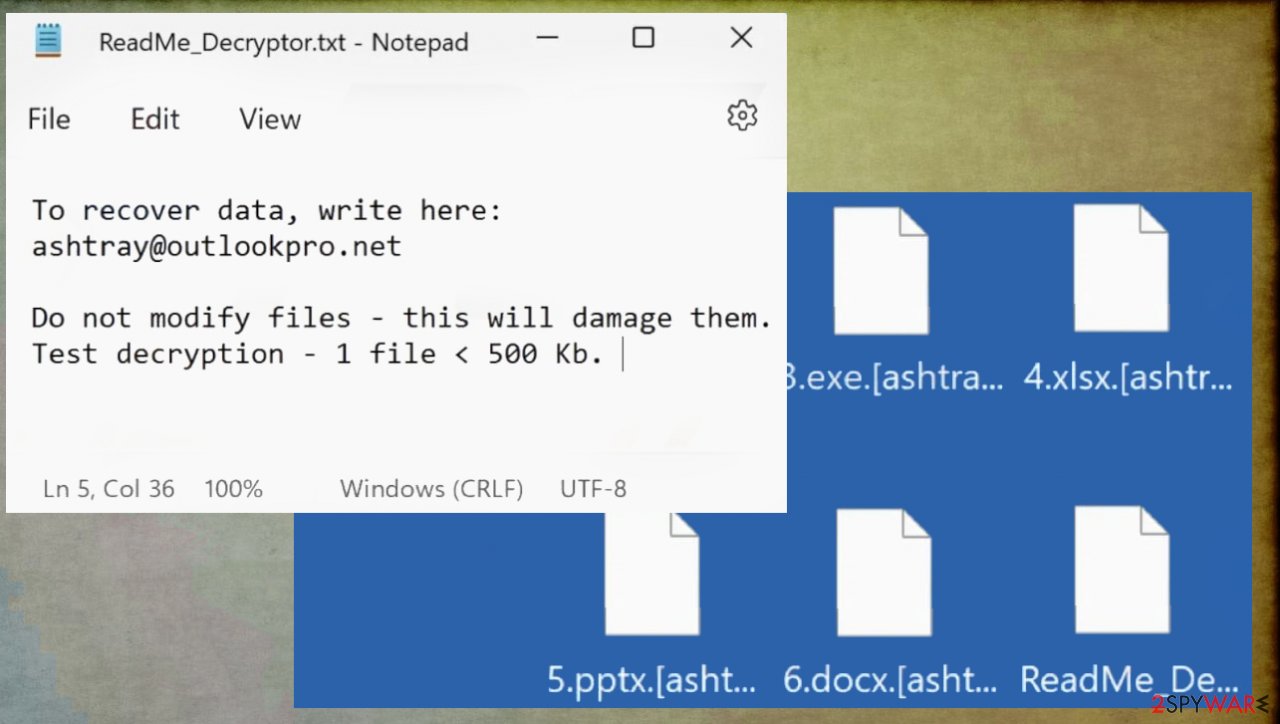
Task: Click the Windows (CRLF) line-ending indicator
Action: [x=432, y=488]
